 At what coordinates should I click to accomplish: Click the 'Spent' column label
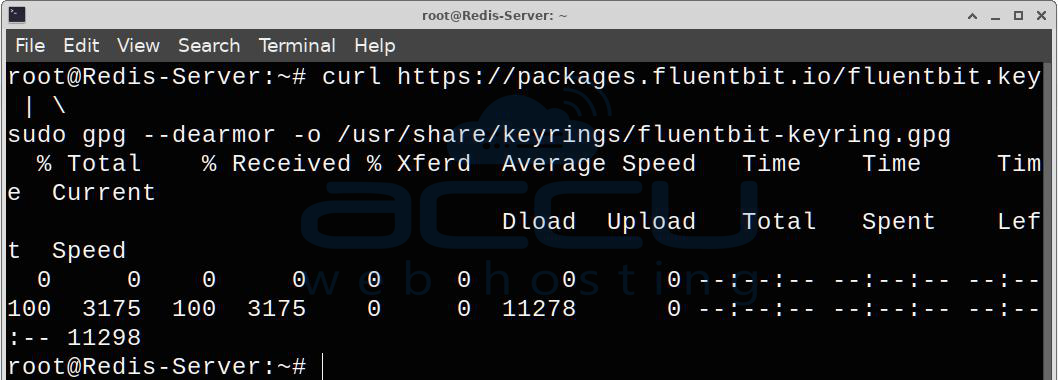click(898, 222)
